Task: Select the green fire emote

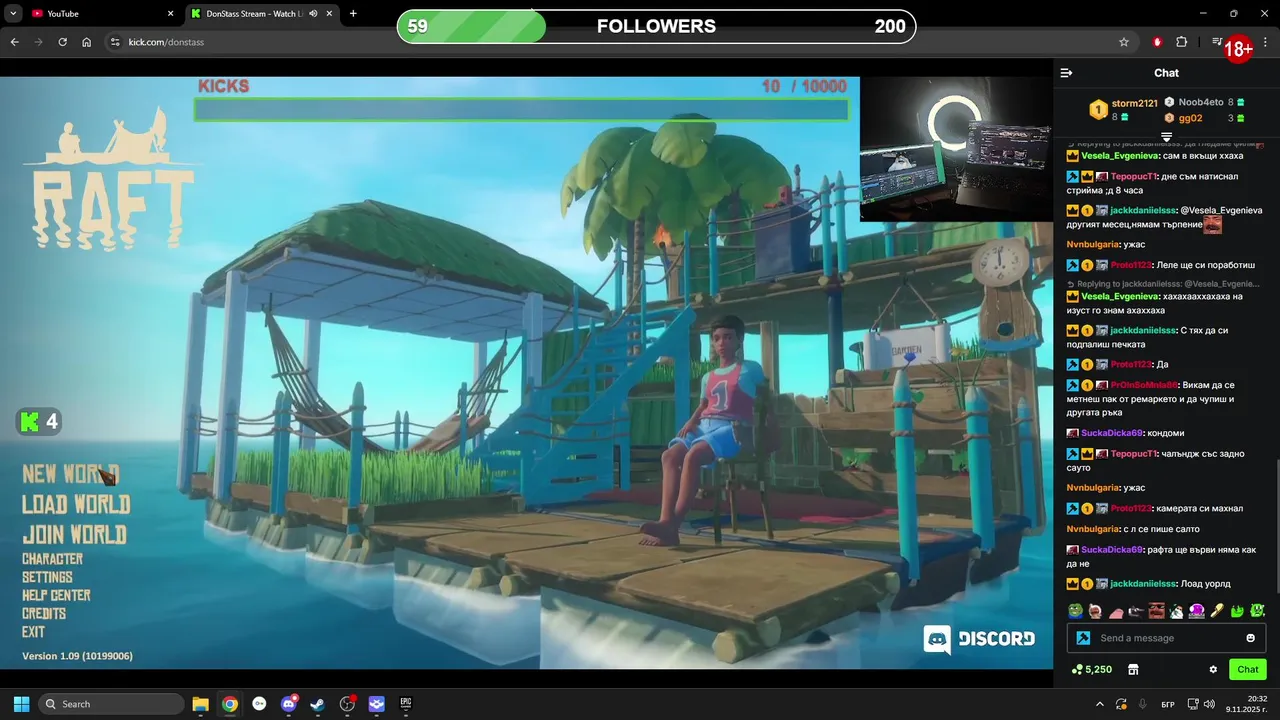Action: 1236,610
